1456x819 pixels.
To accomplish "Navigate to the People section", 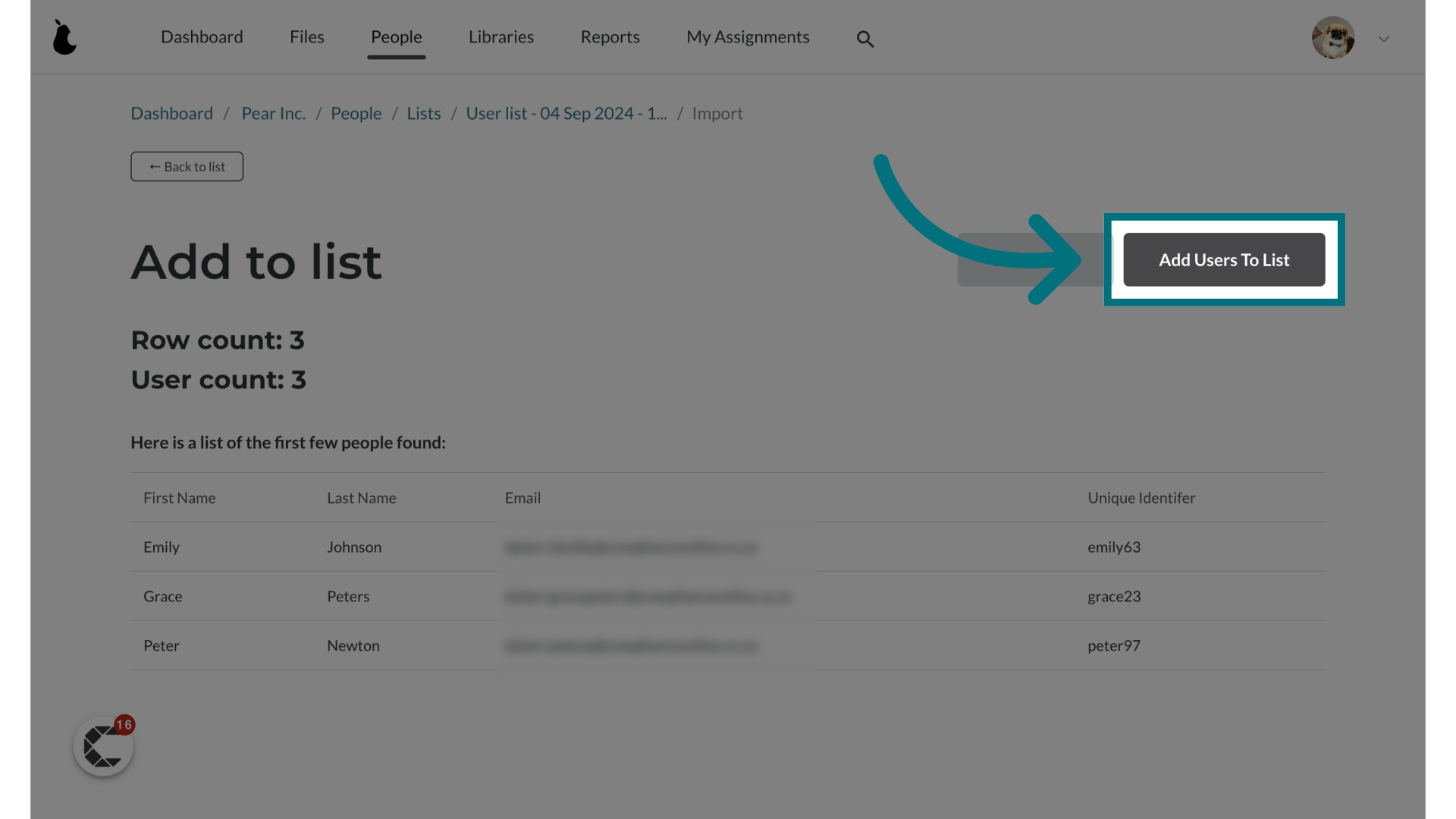I will point(396,36).
